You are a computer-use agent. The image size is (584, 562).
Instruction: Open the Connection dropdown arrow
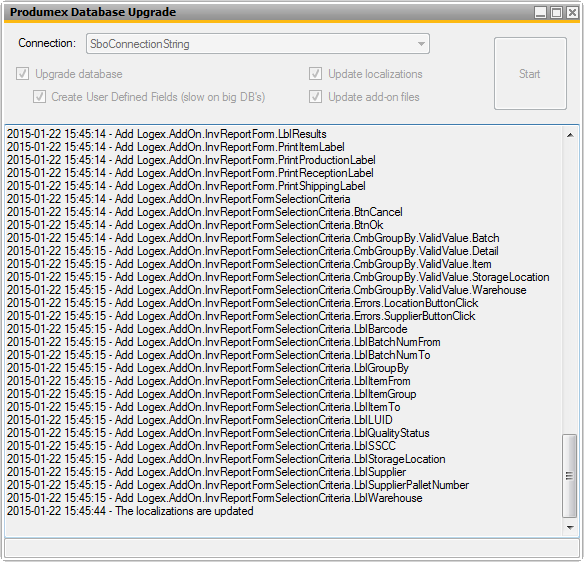coord(421,44)
